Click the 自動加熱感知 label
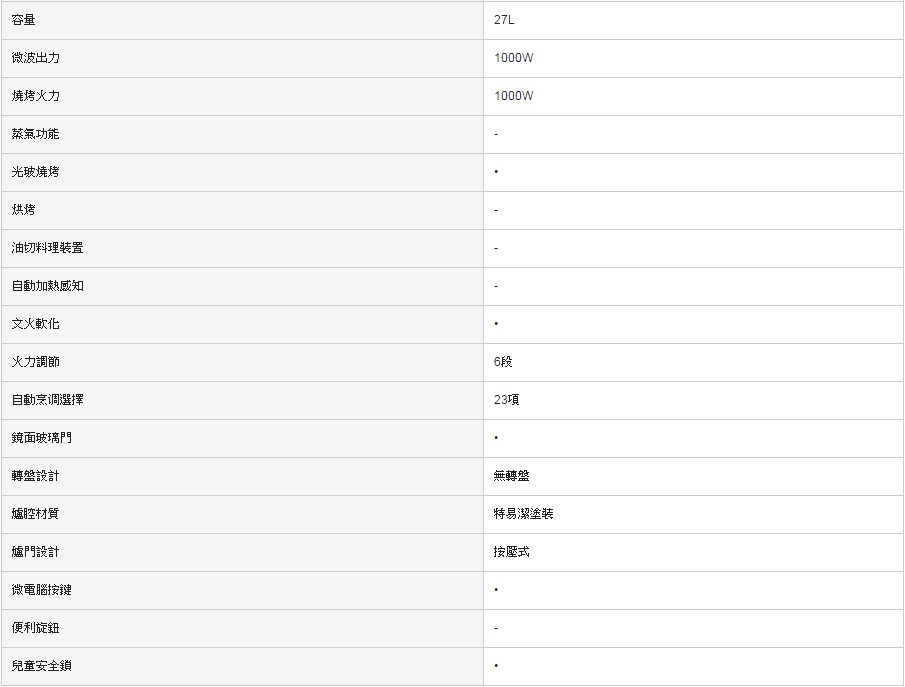The width and height of the screenshot is (905, 687). (48, 286)
